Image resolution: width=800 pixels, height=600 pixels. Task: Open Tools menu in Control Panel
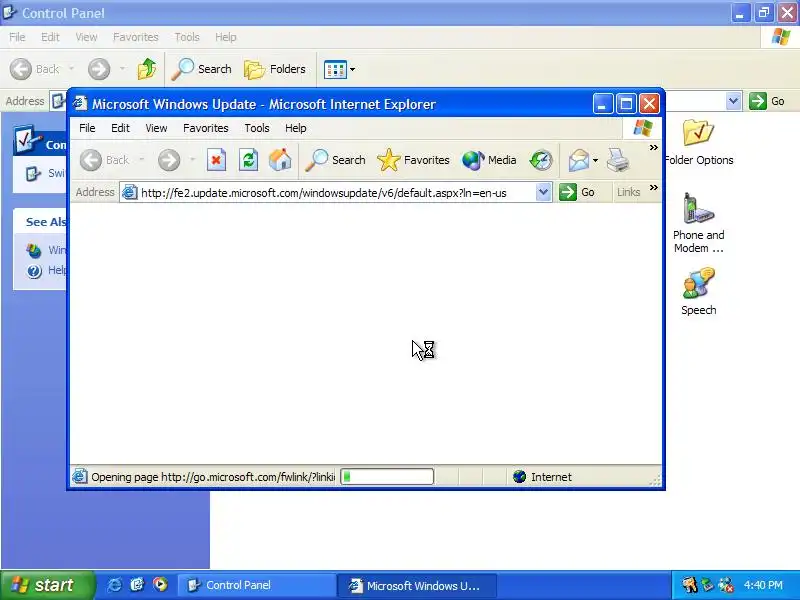coord(187,37)
